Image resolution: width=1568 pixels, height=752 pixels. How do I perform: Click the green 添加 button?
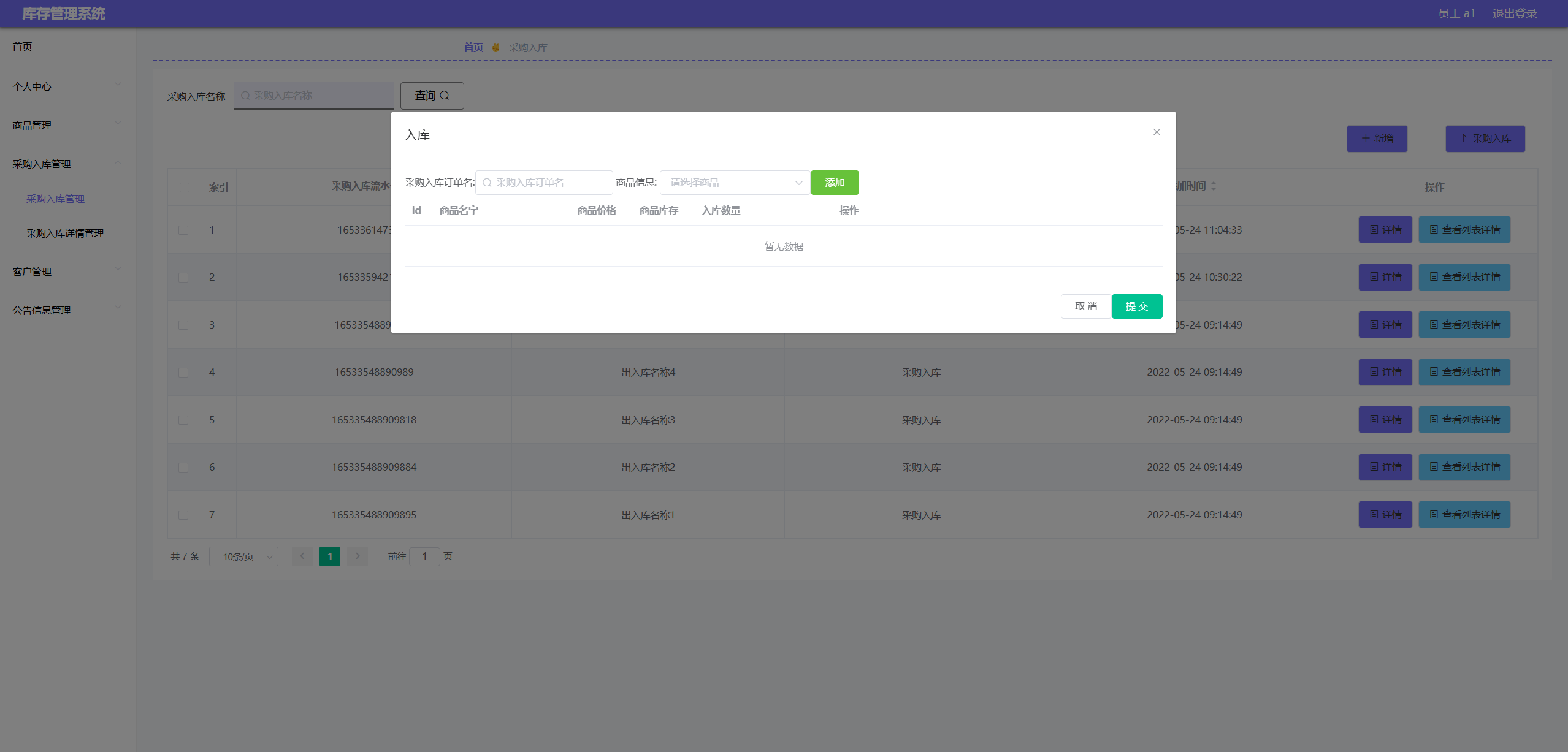(x=834, y=183)
